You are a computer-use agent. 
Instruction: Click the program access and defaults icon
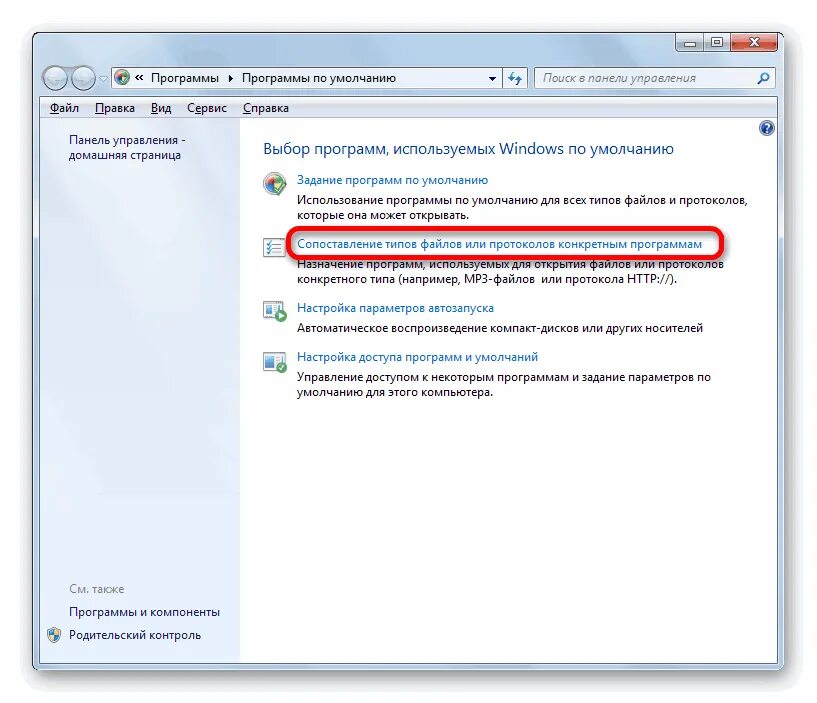coord(275,362)
